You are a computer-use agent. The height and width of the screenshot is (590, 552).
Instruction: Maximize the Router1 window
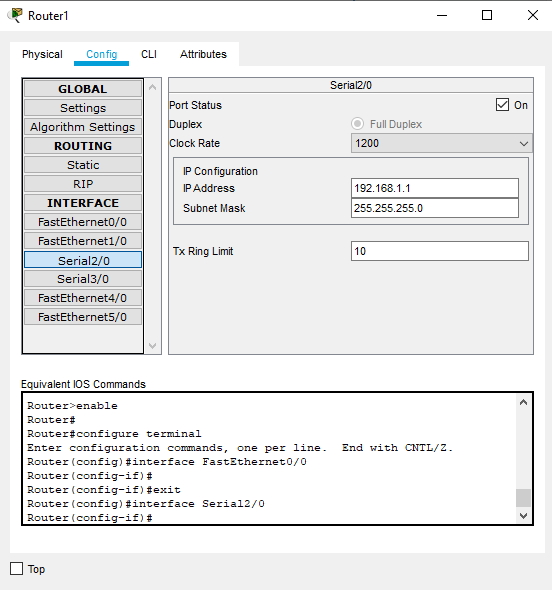pos(487,15)
